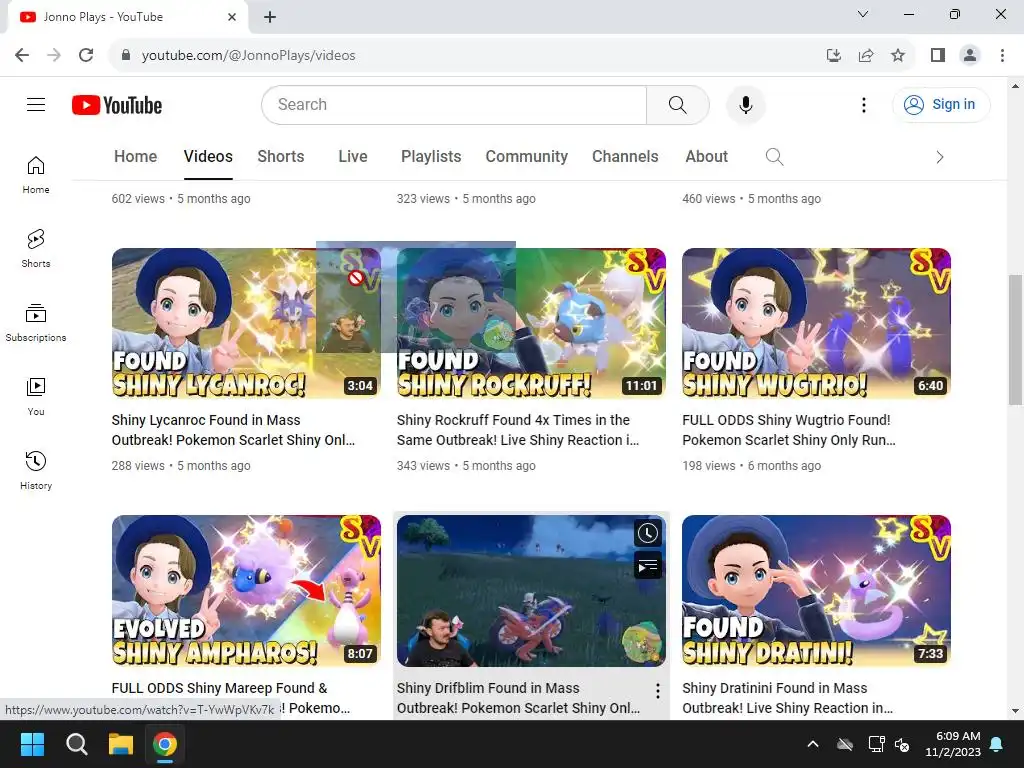Open FULL ODDS Shiny Mareep title link
This screenshot has width=1024, height=768.
231,697
